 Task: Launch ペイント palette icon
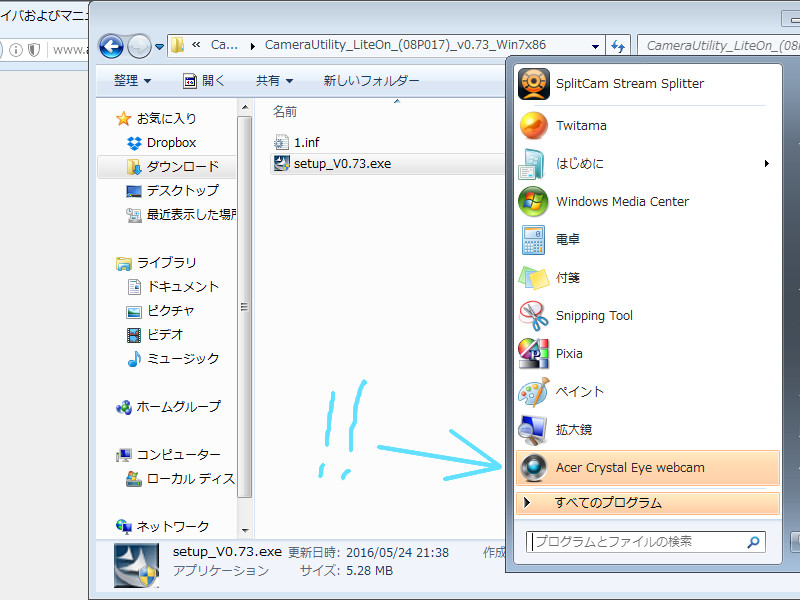(533, 392)
